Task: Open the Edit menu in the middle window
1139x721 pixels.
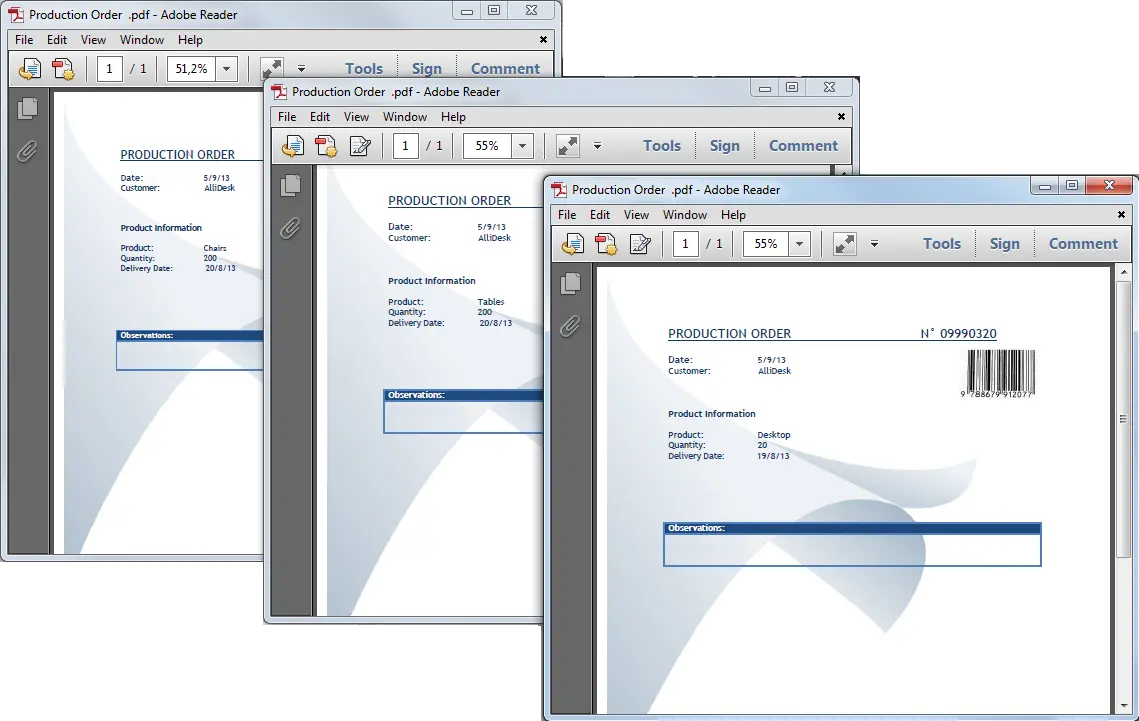Action: tap(320, 117)
